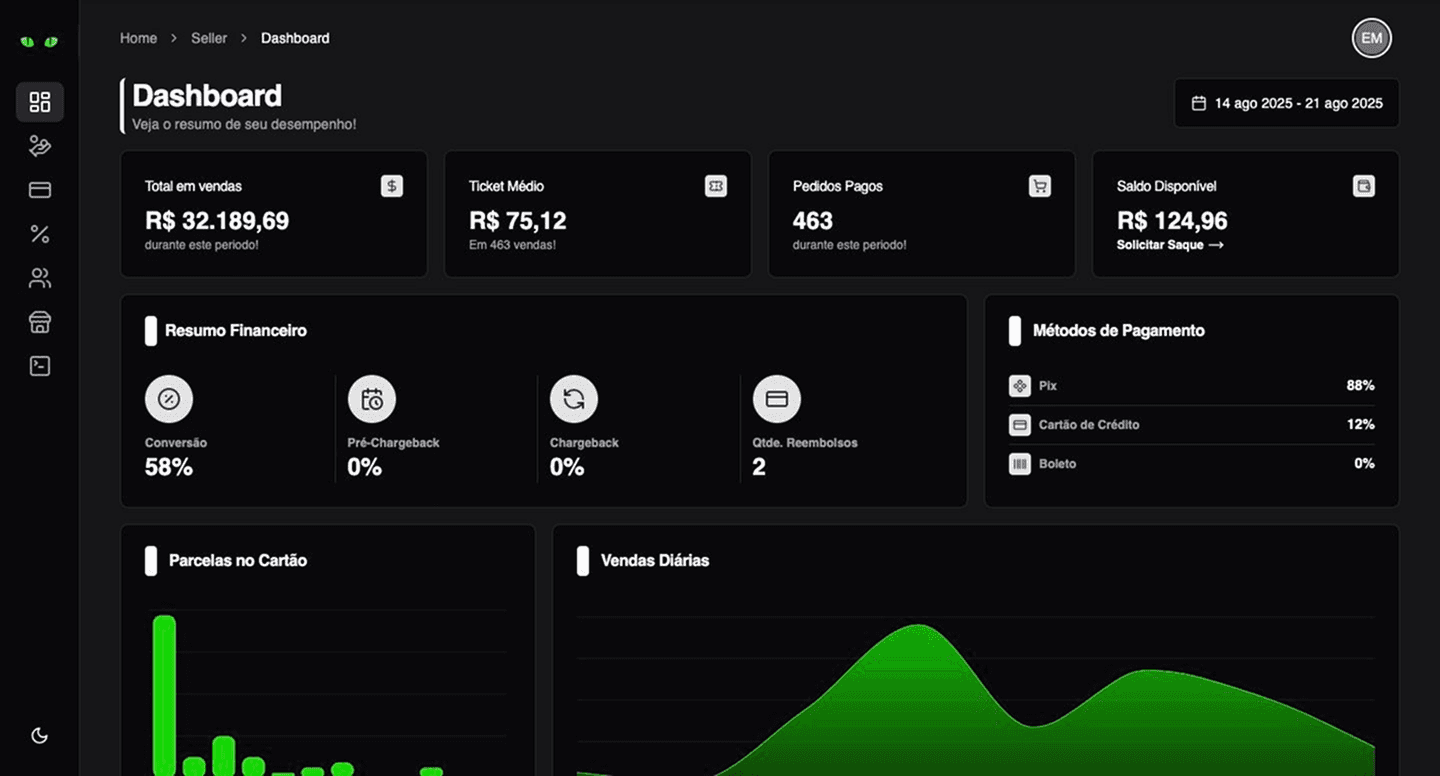Click the Conversão circle toggle icon
This screenshot has height=776, width=1440.
click(x=168, y=398)
